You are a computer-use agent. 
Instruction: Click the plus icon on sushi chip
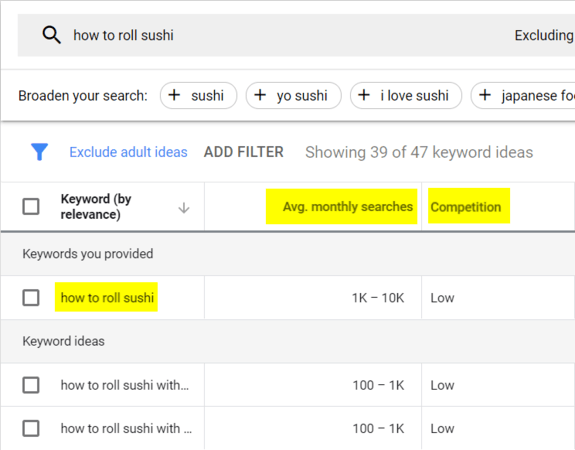(174, 95)
